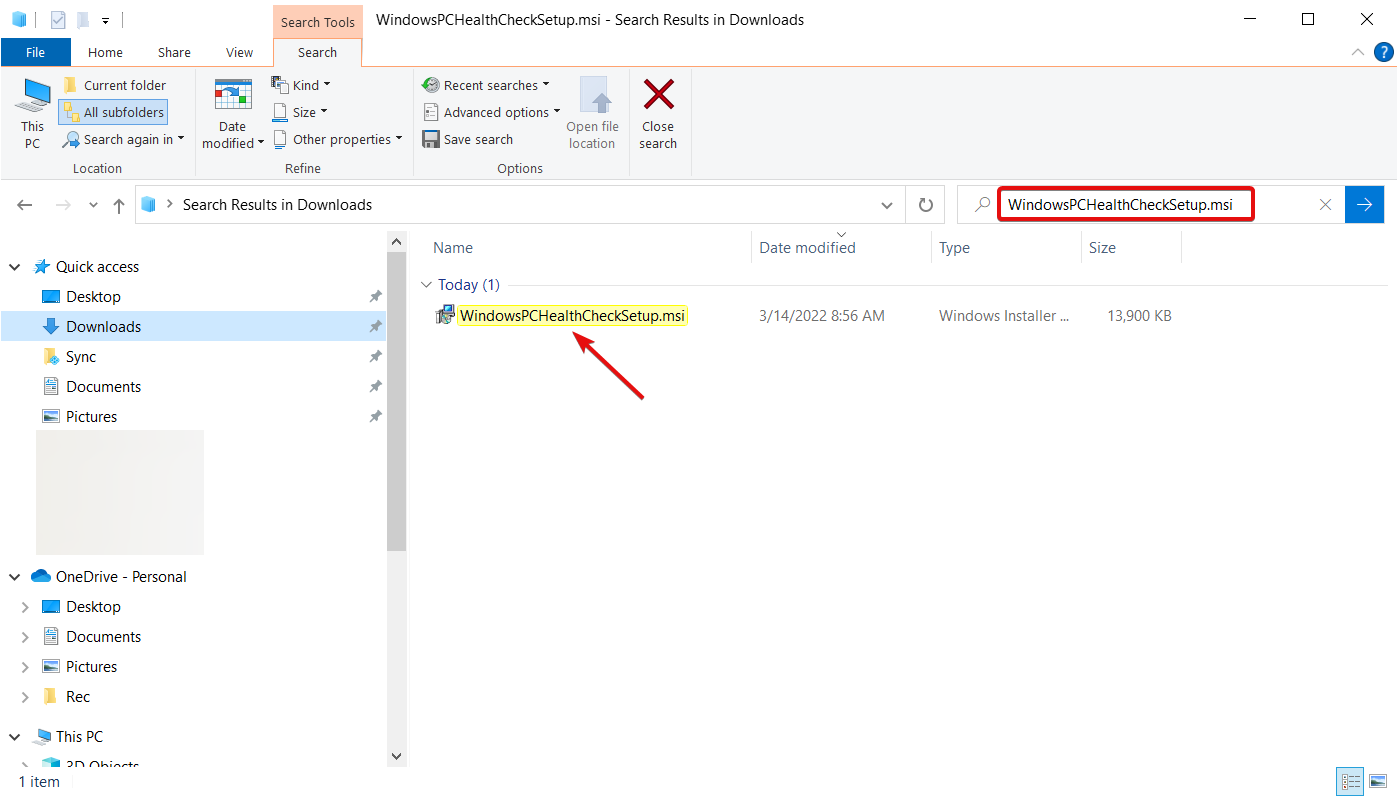The width and height of the screenshot is (1398, 797).
Task: Click Quick Access Toolbar properties icon
Action: point(58,19)
